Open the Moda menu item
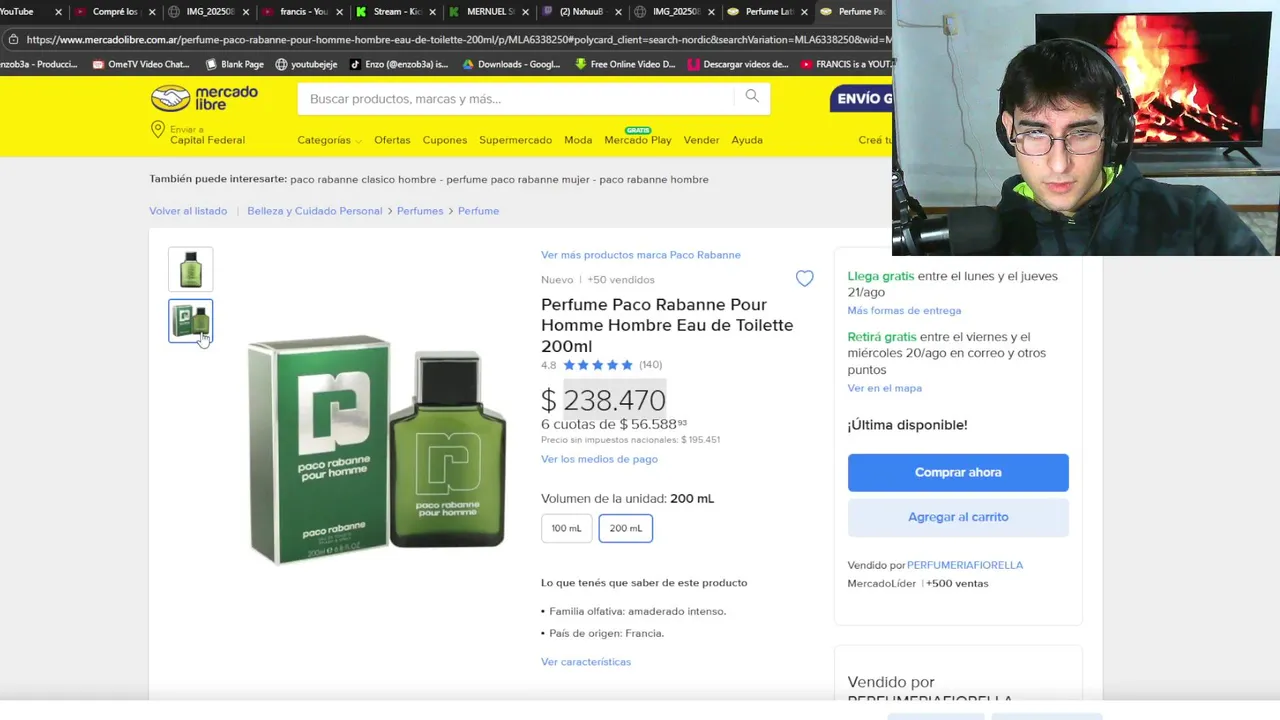The height and width of the screenshot is (720, 1280). click(x=578, y=140)
